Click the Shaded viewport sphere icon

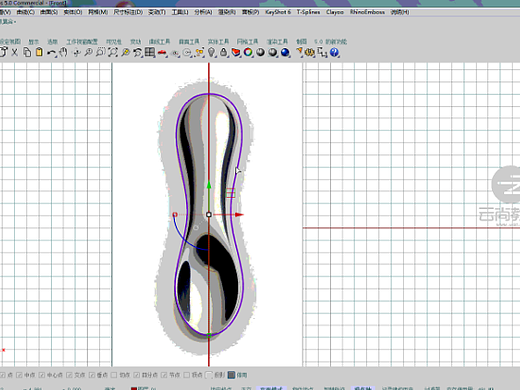(260, 52)
